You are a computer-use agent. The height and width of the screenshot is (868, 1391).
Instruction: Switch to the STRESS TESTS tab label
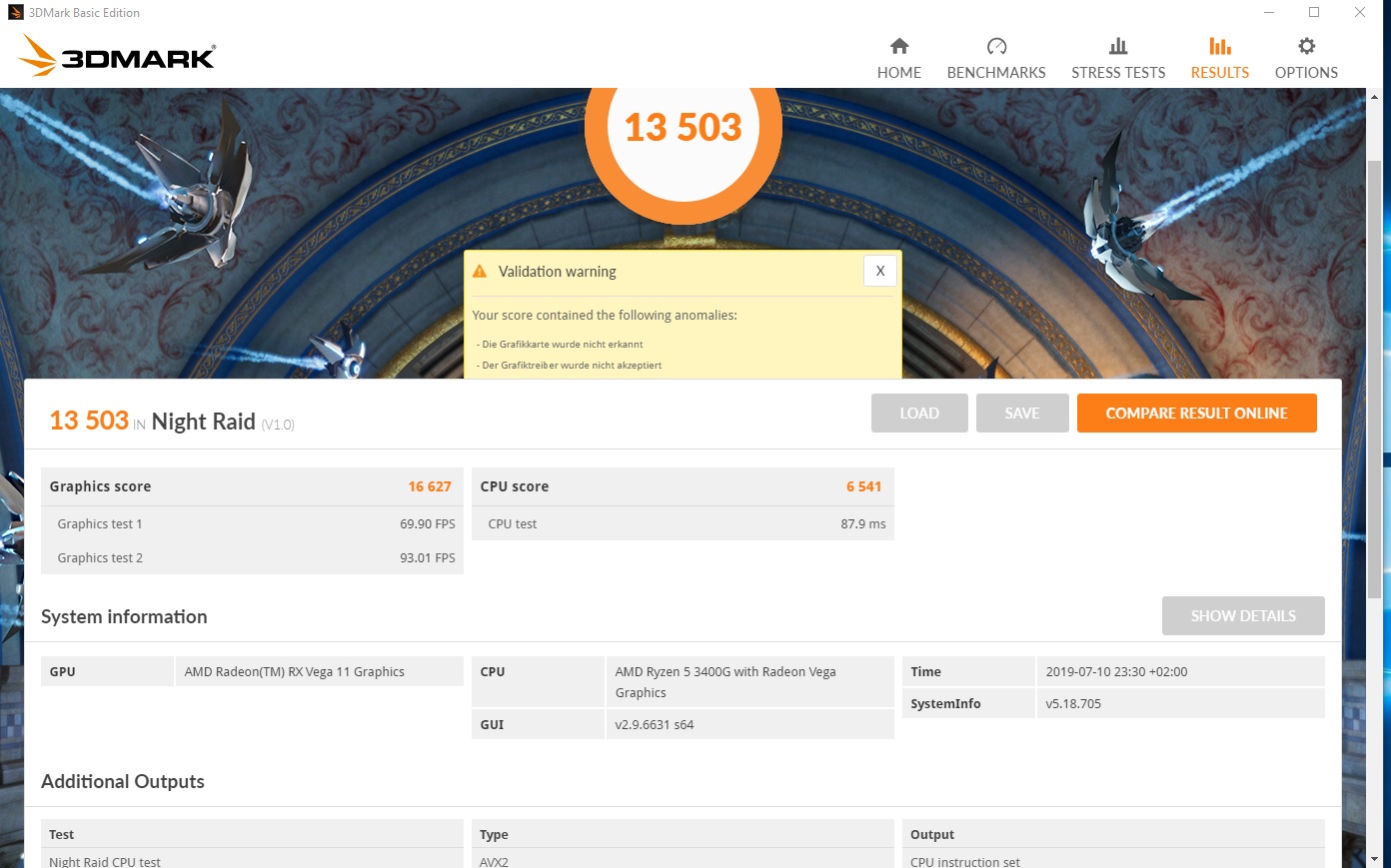(x=1118, y=73)
